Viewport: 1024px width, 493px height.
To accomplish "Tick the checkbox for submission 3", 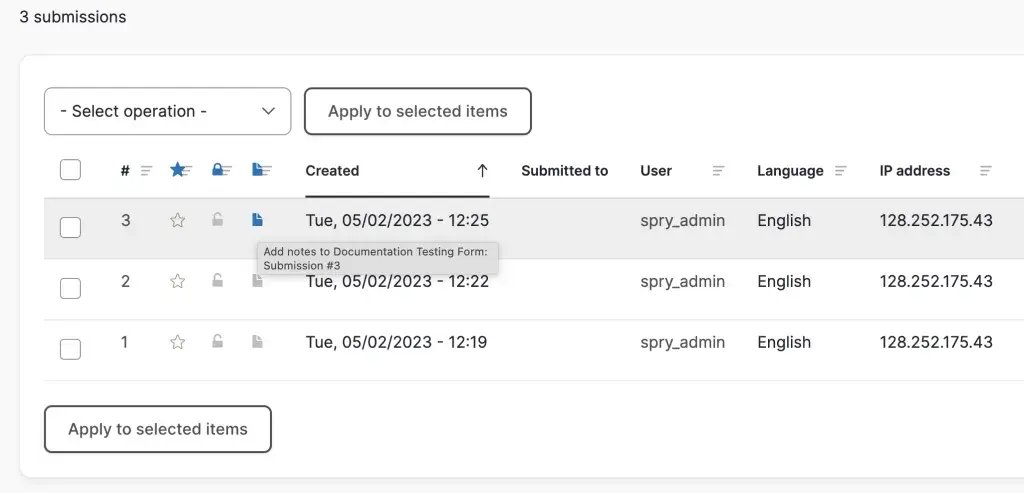I will 70,227.
